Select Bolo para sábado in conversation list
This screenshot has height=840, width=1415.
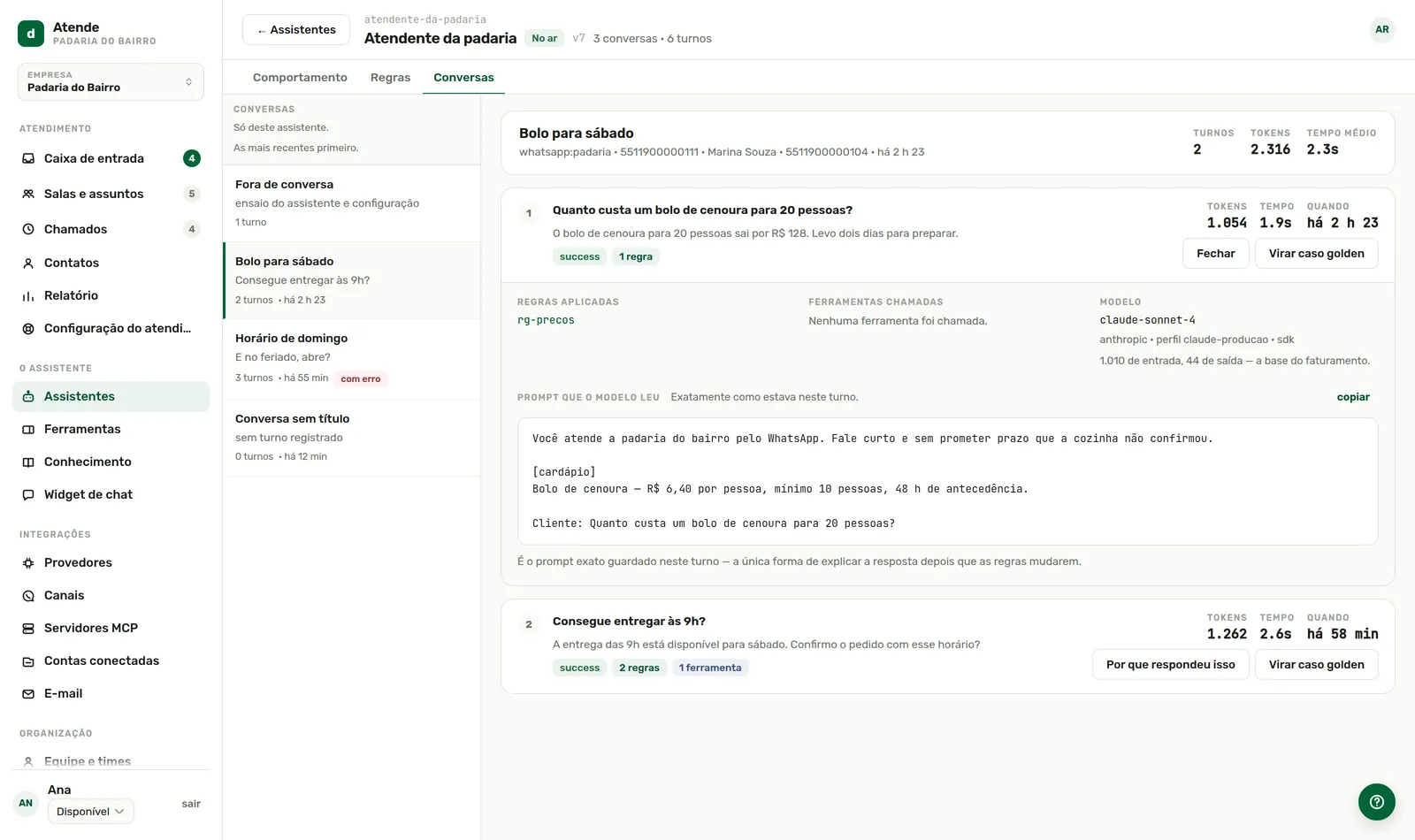pos(352,280)
